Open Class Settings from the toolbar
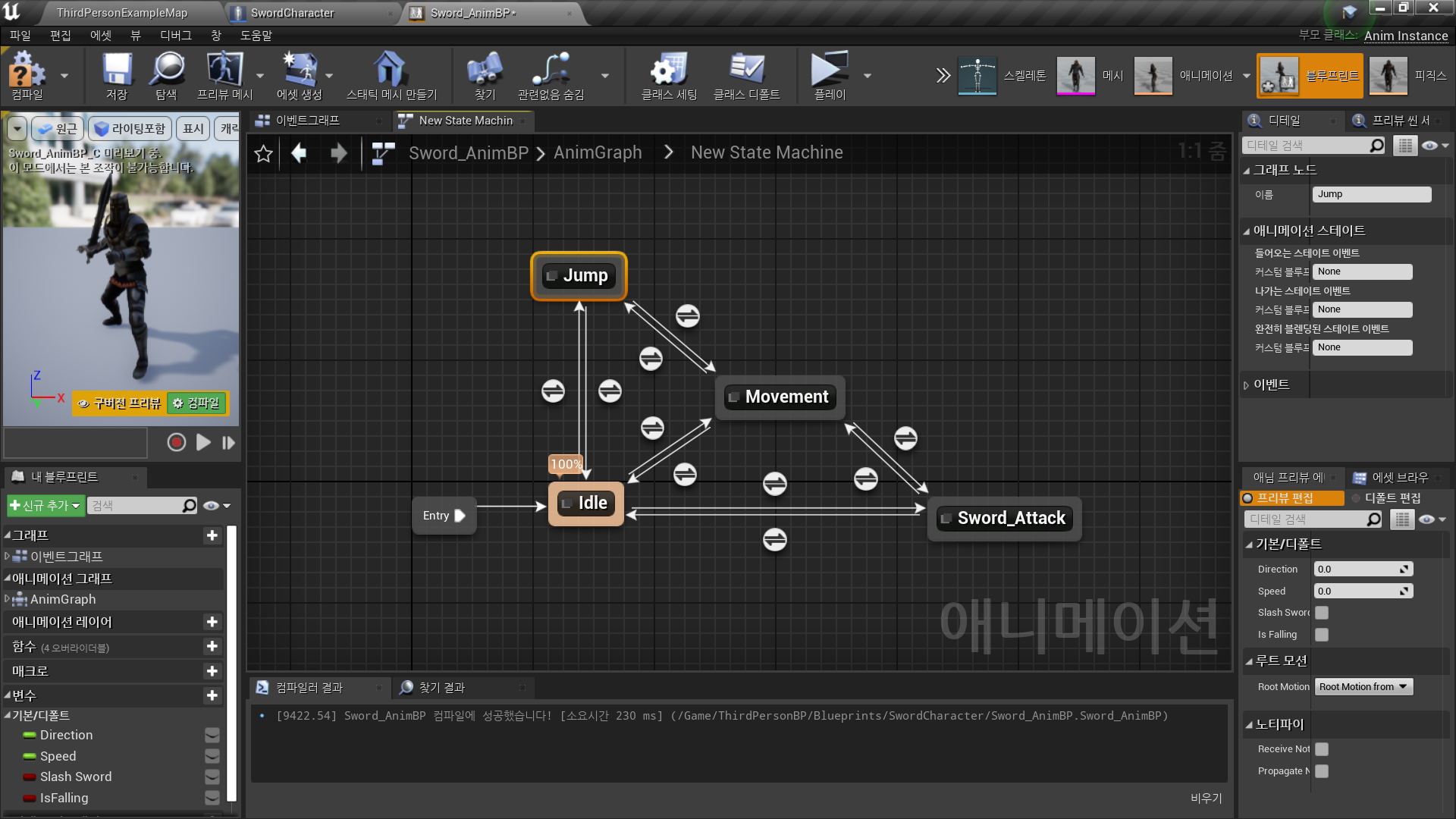The height and width of the screenshot is (819, 1456). [x=667, y=75]
